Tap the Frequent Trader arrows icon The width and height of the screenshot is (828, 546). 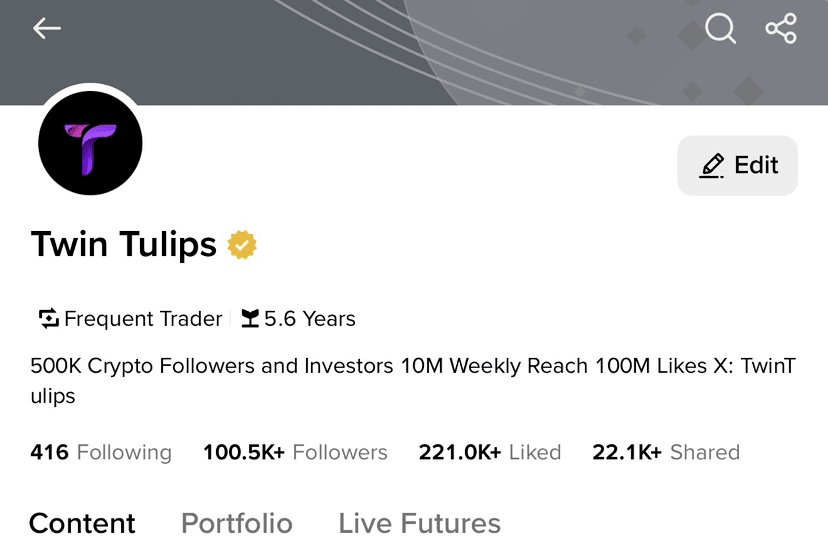click(49, 319)
